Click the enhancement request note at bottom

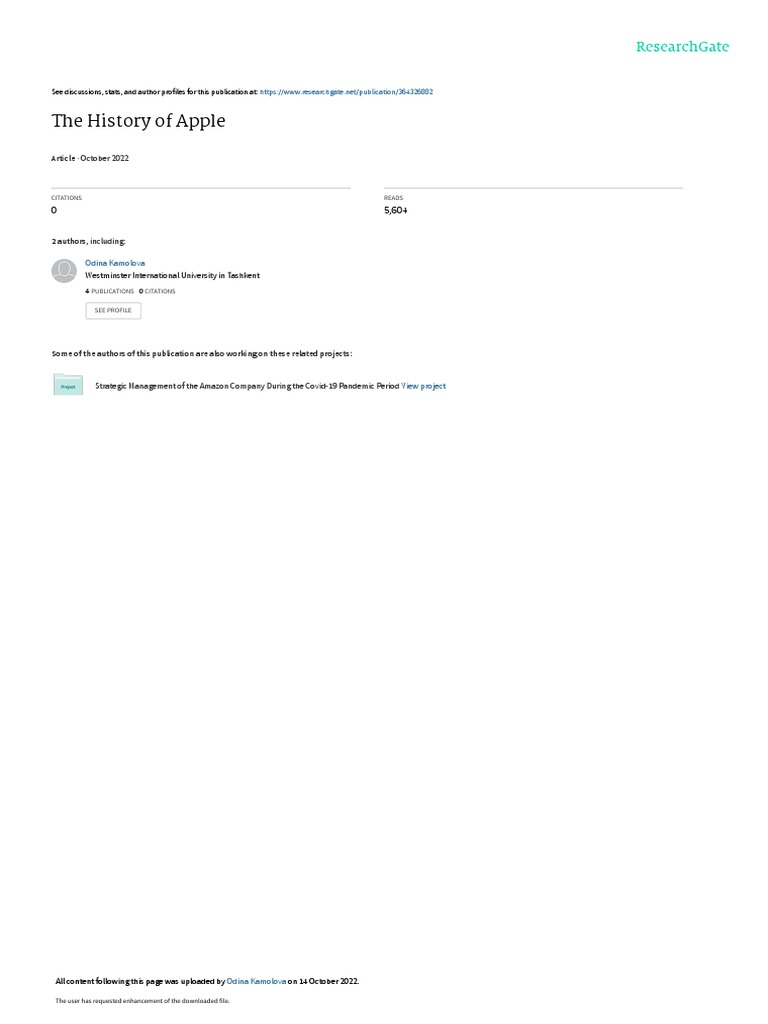point(142,1000)
